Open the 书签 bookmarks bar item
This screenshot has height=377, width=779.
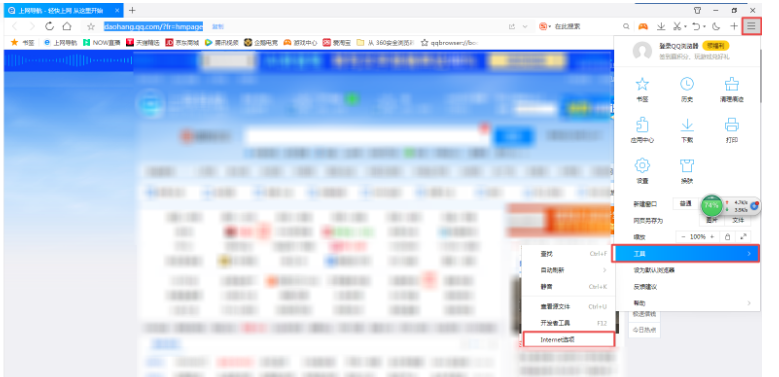(x=23, y=43)
